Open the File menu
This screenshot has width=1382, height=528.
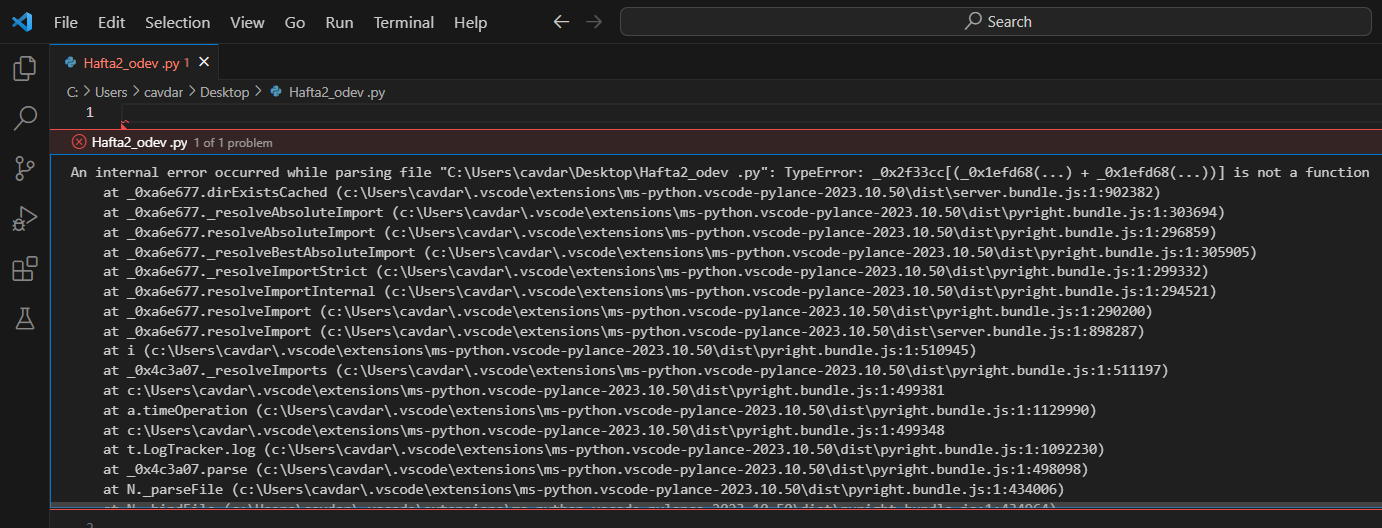[x=65, y=22]
